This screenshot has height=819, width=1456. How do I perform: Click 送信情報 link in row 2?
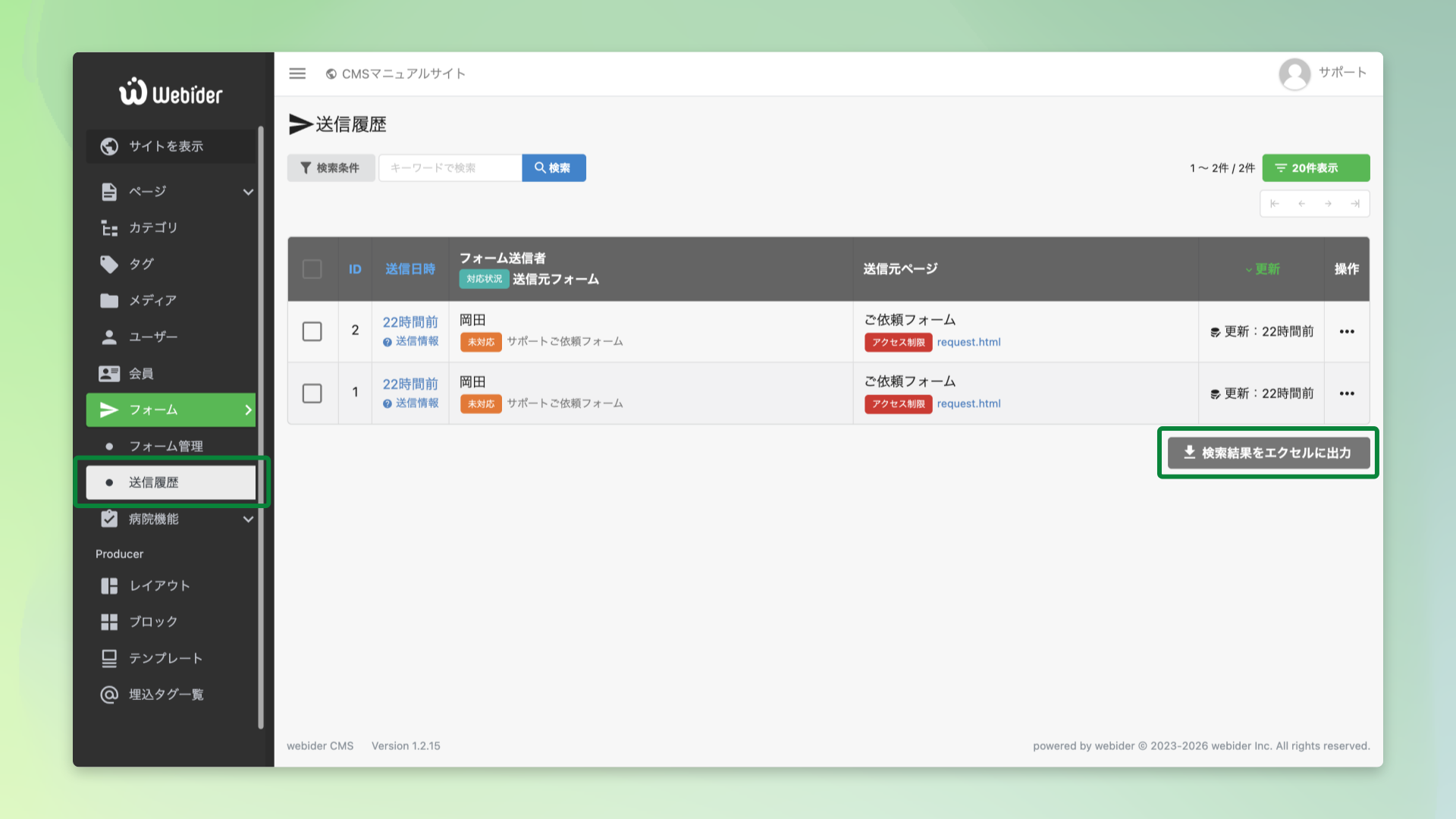[x=417, y=342]
